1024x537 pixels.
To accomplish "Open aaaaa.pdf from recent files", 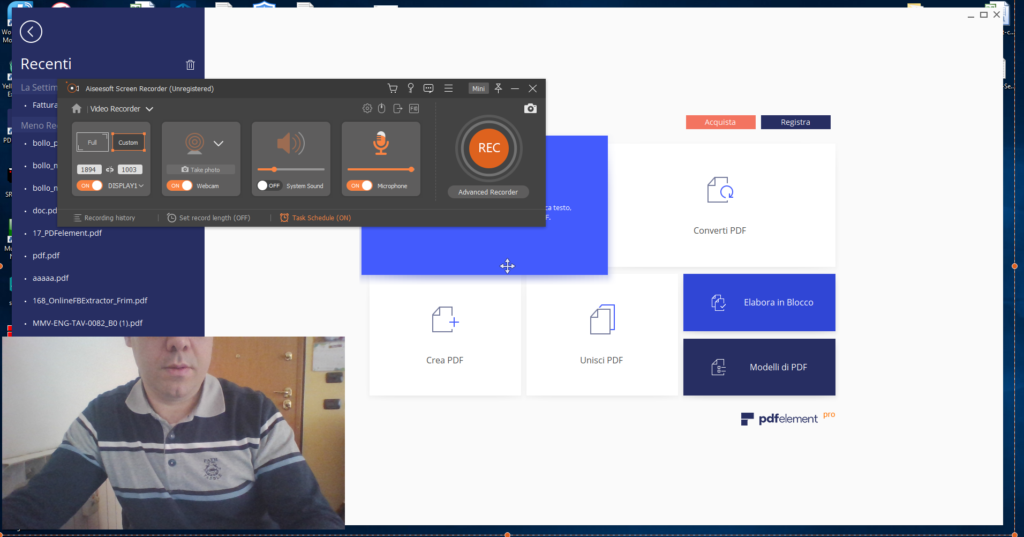I will pos(51,278).
